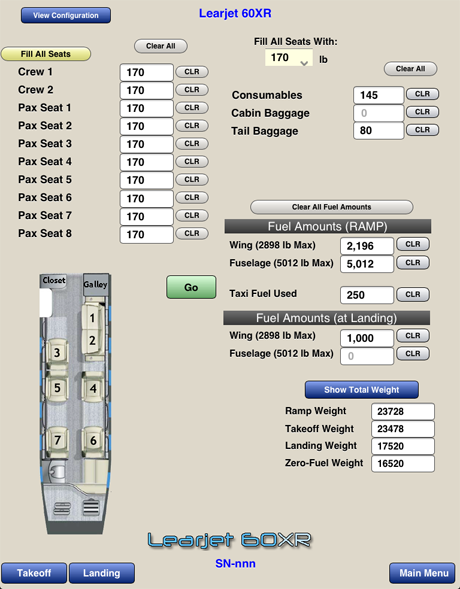Select the Ramp Weight value 23728
The image size is (460, 589).
[403, 412]
